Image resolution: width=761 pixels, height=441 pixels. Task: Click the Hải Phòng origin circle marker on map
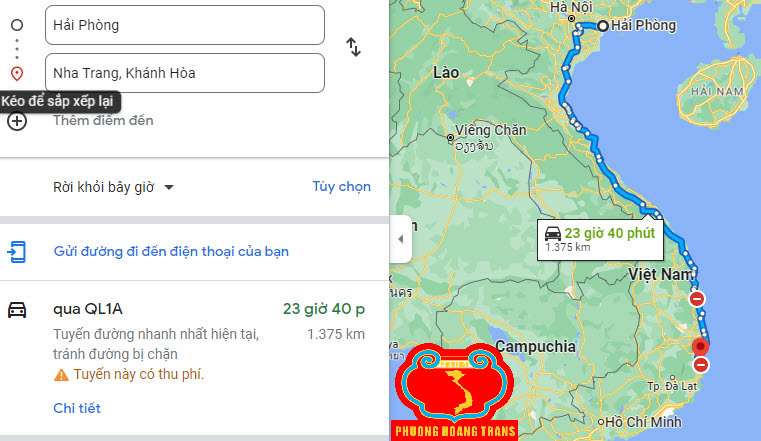coord(602,26)
